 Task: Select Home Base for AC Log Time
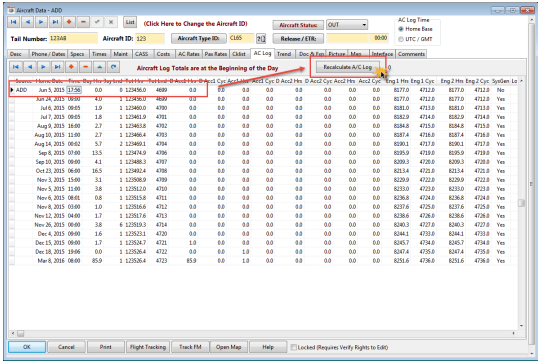(401, 29)
